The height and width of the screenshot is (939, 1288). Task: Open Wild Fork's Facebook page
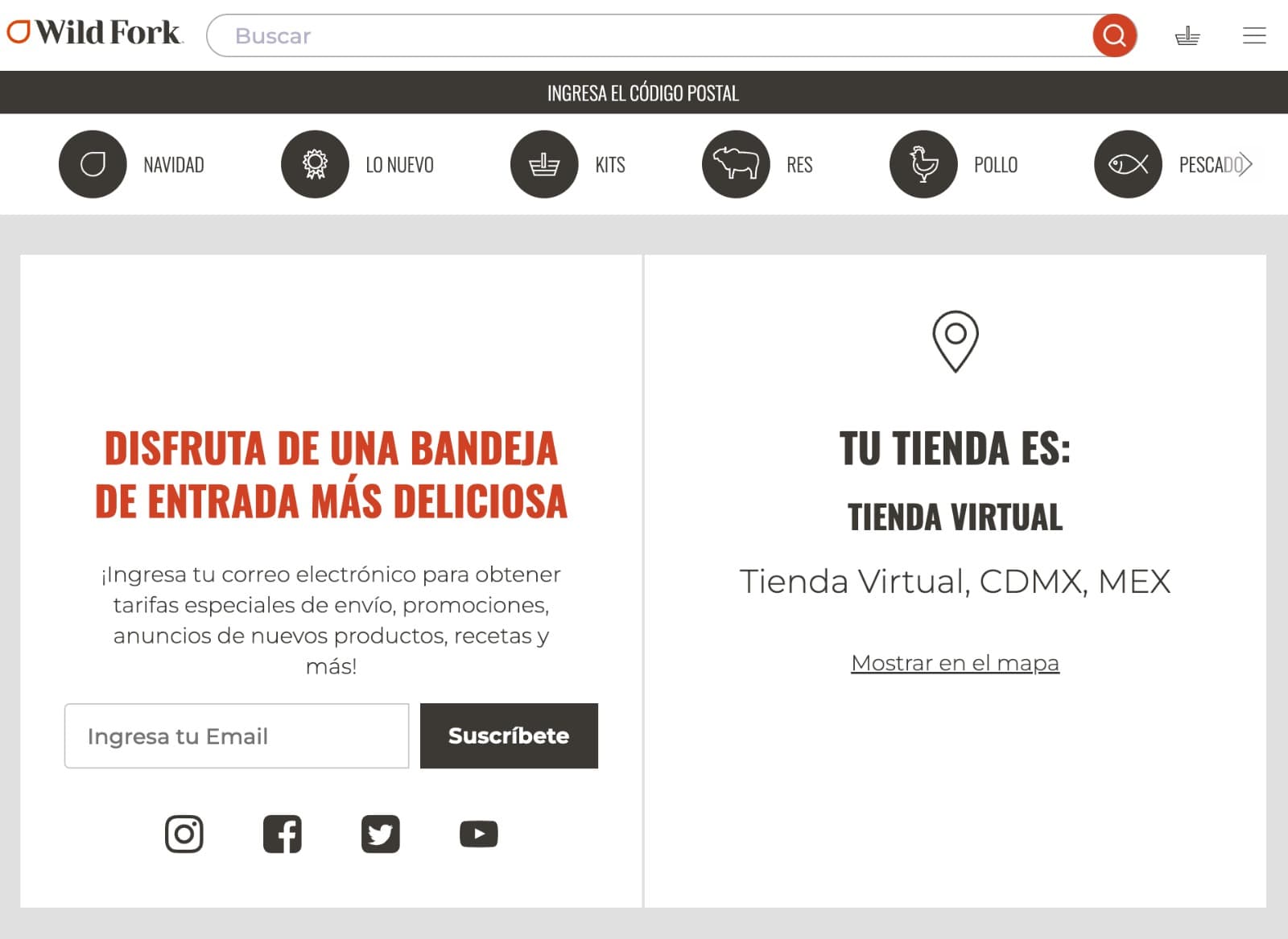283,834
